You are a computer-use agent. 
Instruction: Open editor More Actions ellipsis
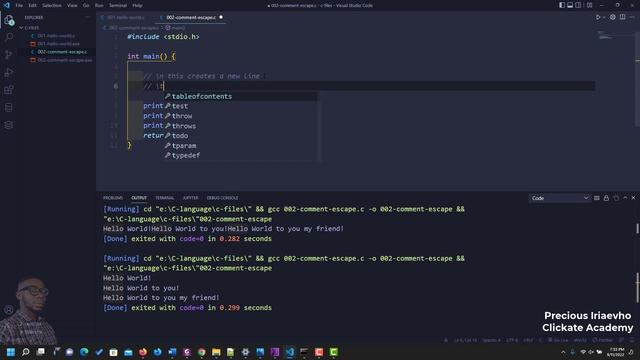632,17
